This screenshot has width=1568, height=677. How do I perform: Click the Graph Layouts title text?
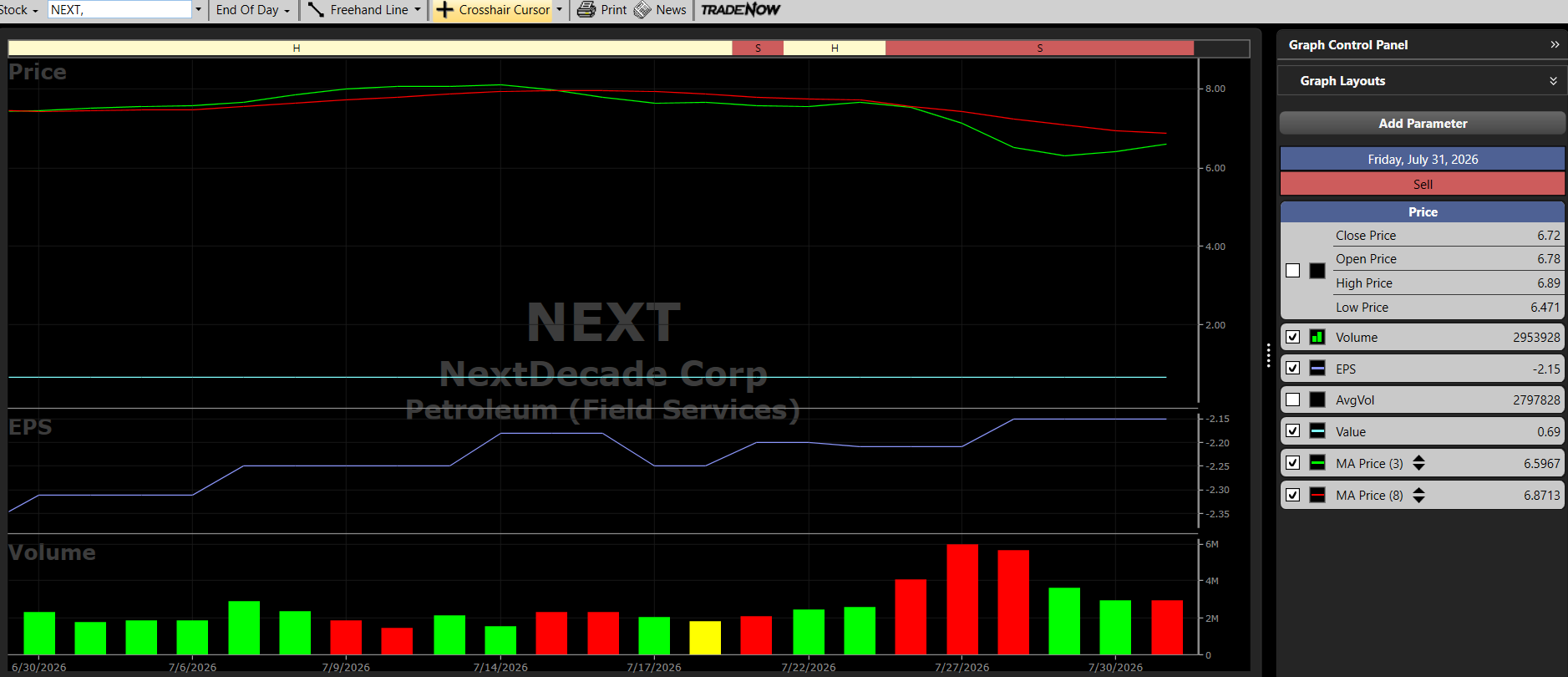1342,81
